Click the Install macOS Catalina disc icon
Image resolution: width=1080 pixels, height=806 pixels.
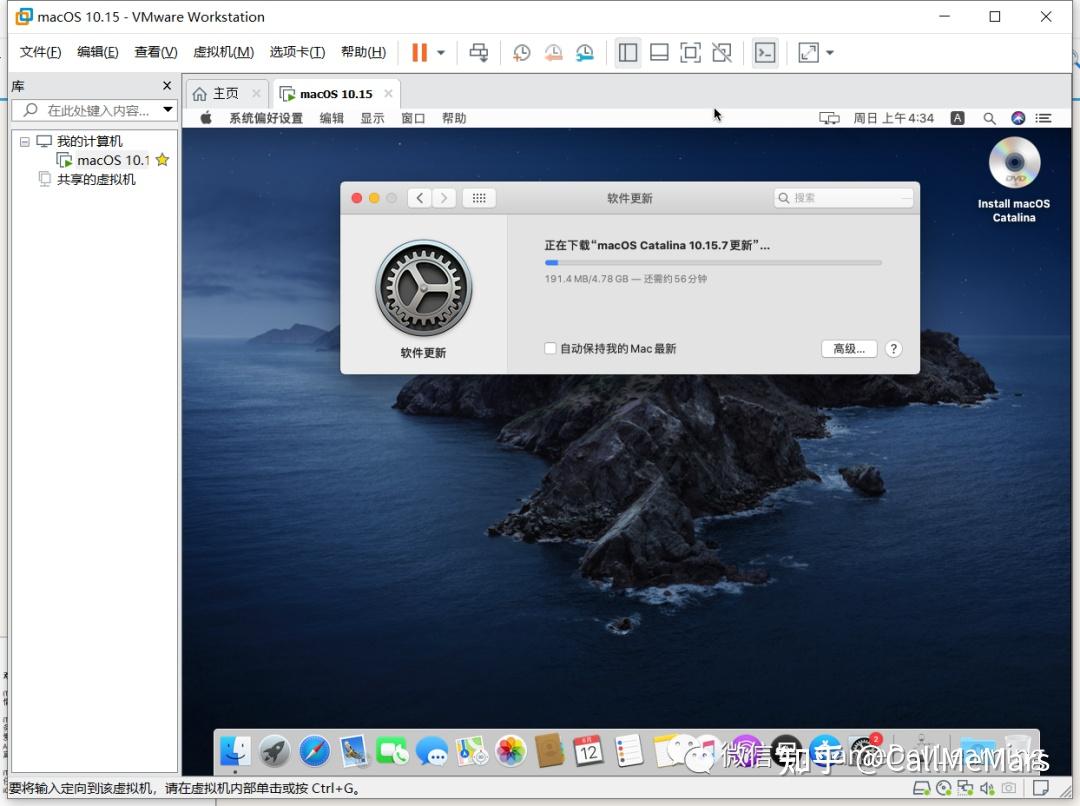click(x=1014, y=163)
